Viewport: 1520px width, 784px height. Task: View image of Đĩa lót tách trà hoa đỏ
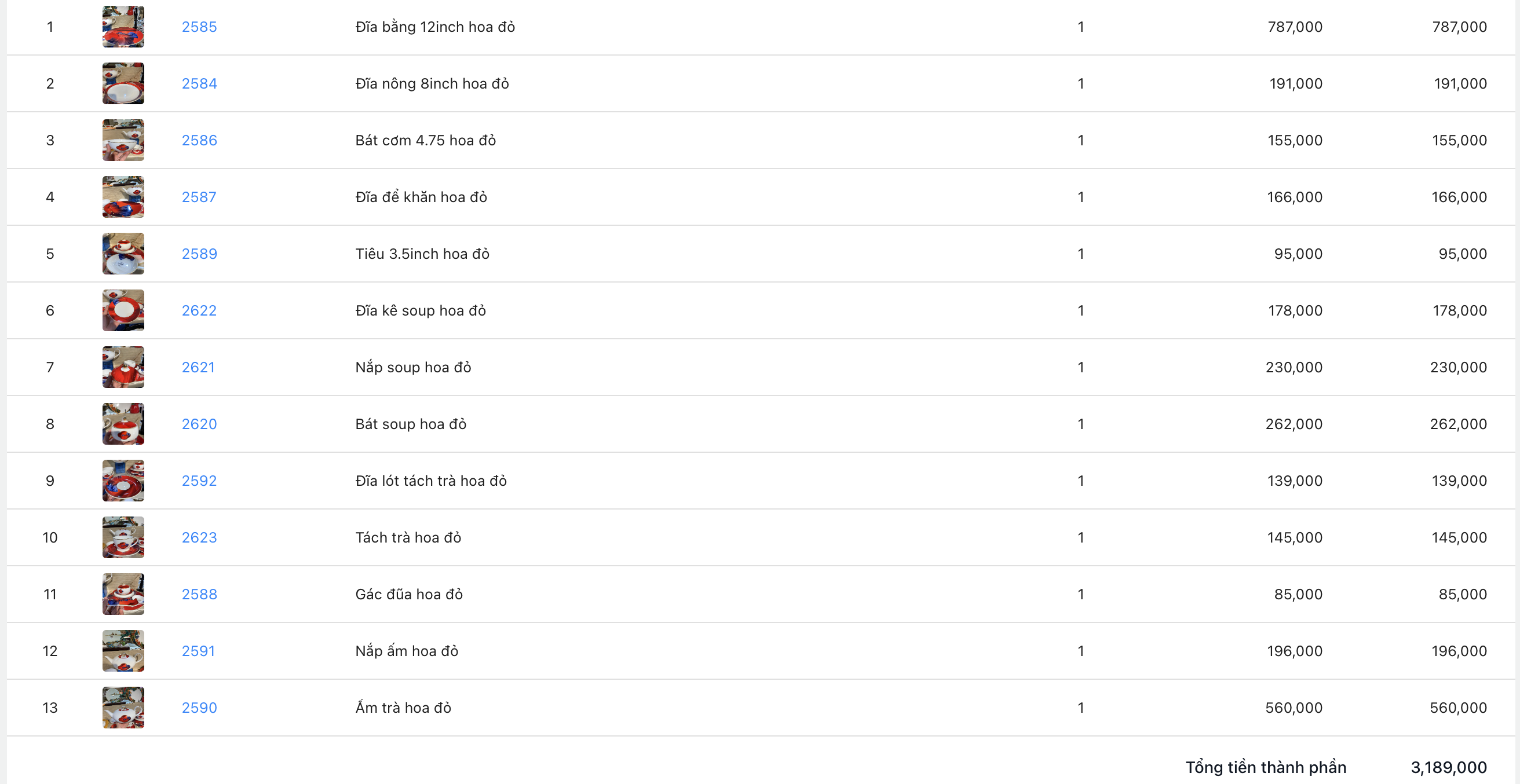point(123,480)
